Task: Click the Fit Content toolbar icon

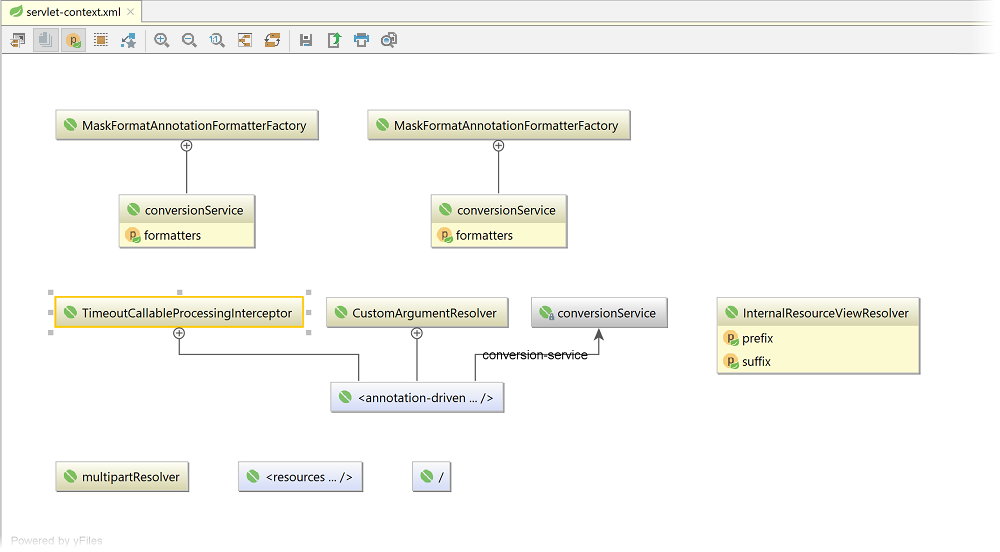Action: tap(244, 40)
